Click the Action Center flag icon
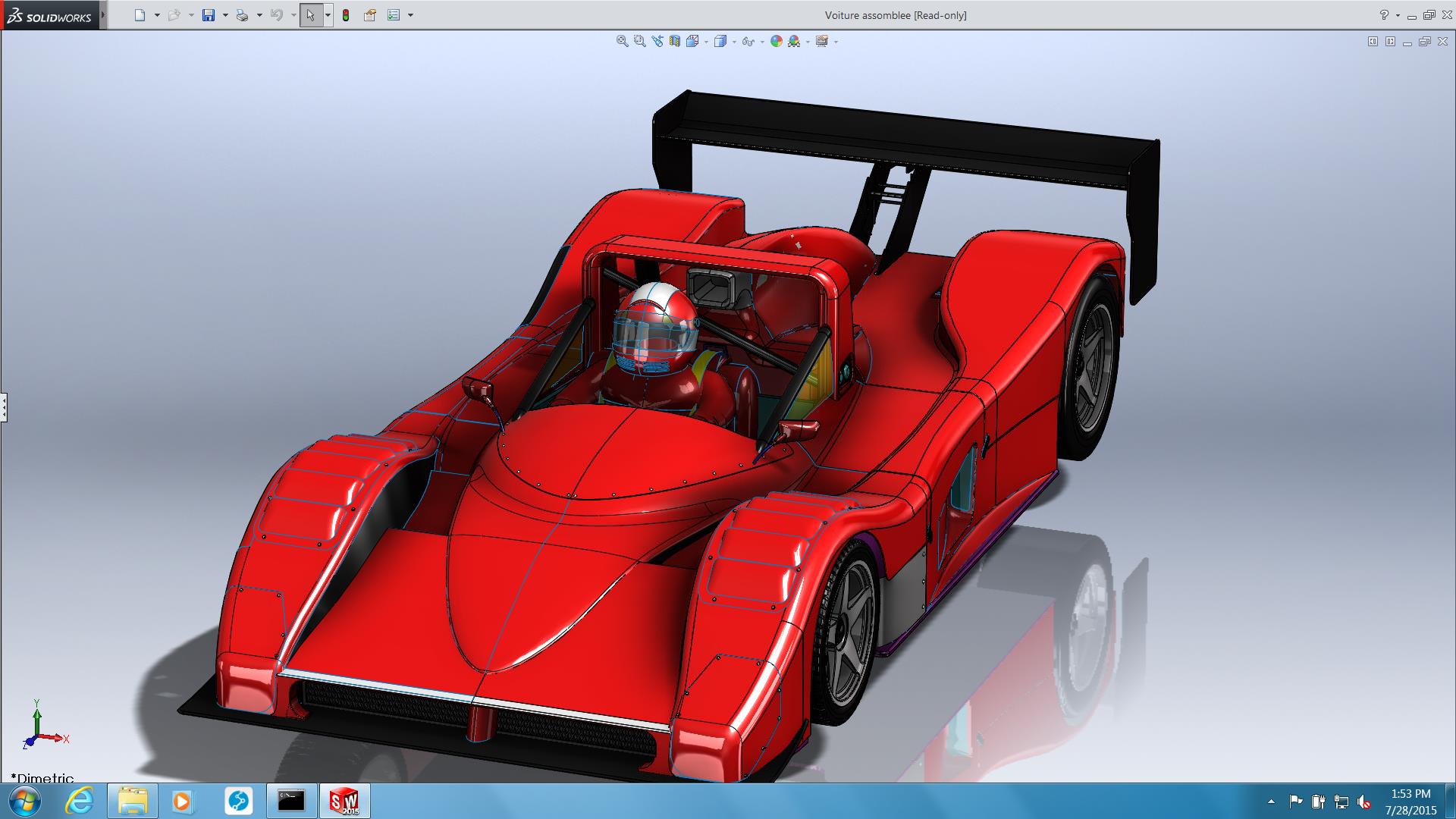Image resolution: width=1456 pixels, height=819 pixels. (1295, 802)
